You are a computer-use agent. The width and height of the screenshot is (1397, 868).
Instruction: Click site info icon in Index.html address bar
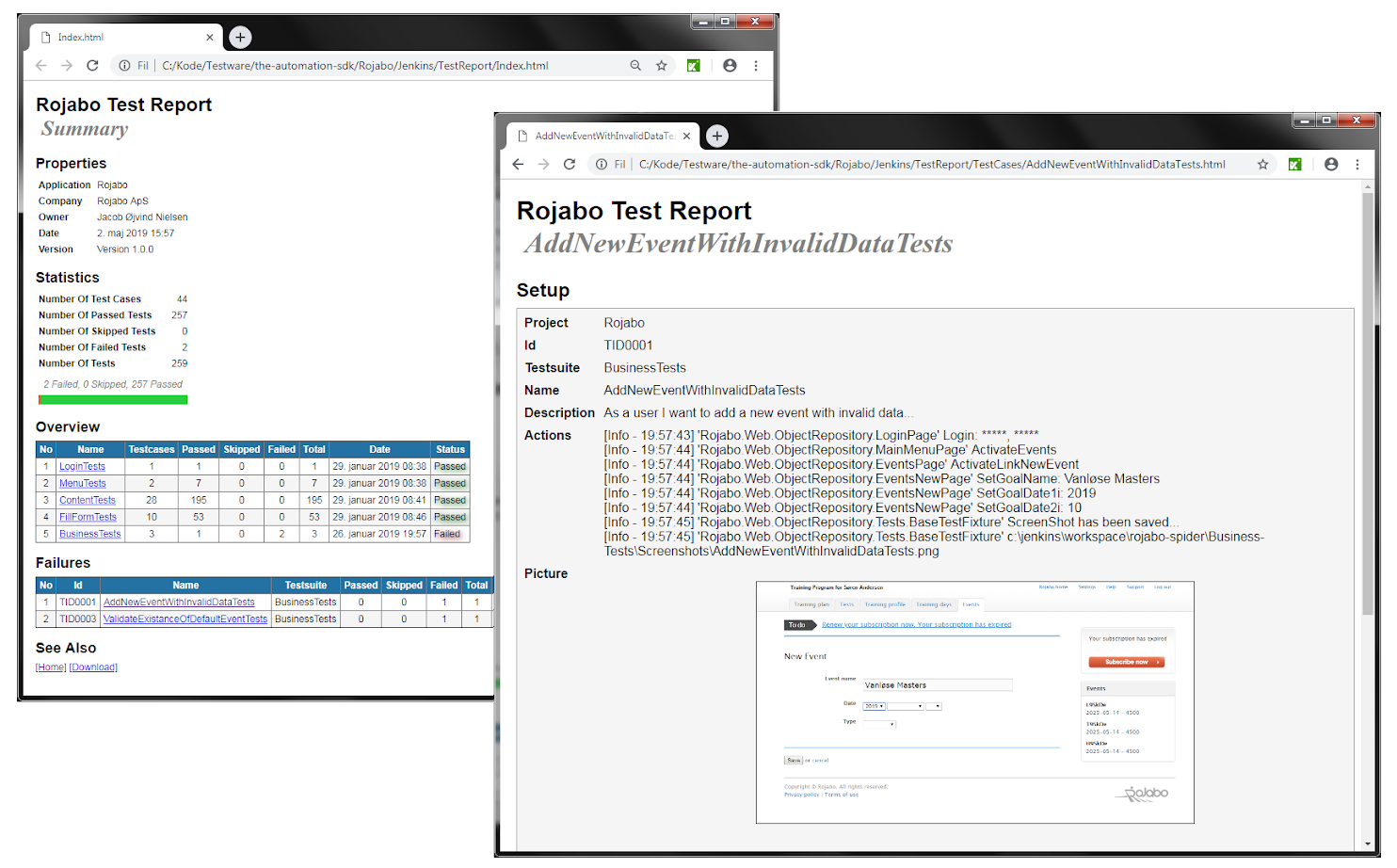[124, 66]
